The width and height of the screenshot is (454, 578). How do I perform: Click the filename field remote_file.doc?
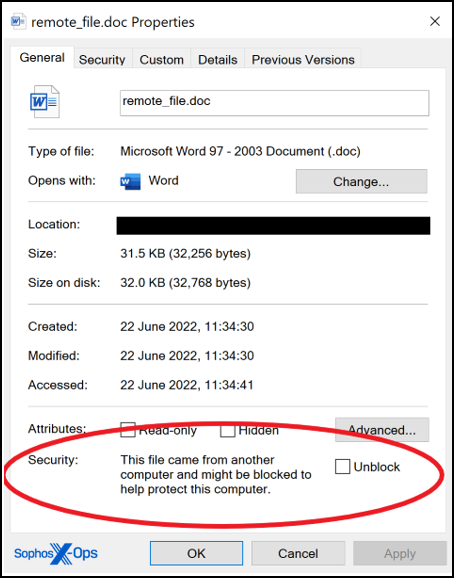pyautogui.click(x=274, y=103)
